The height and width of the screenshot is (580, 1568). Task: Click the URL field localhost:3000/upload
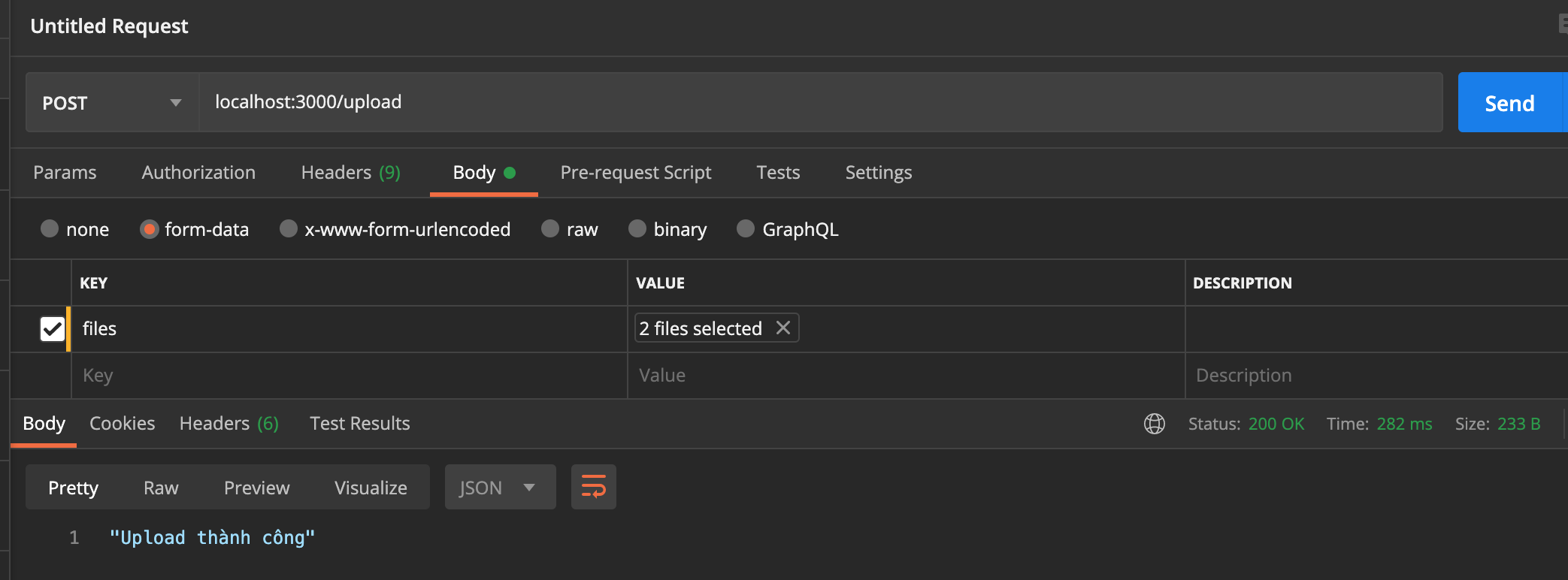[820, 102]
